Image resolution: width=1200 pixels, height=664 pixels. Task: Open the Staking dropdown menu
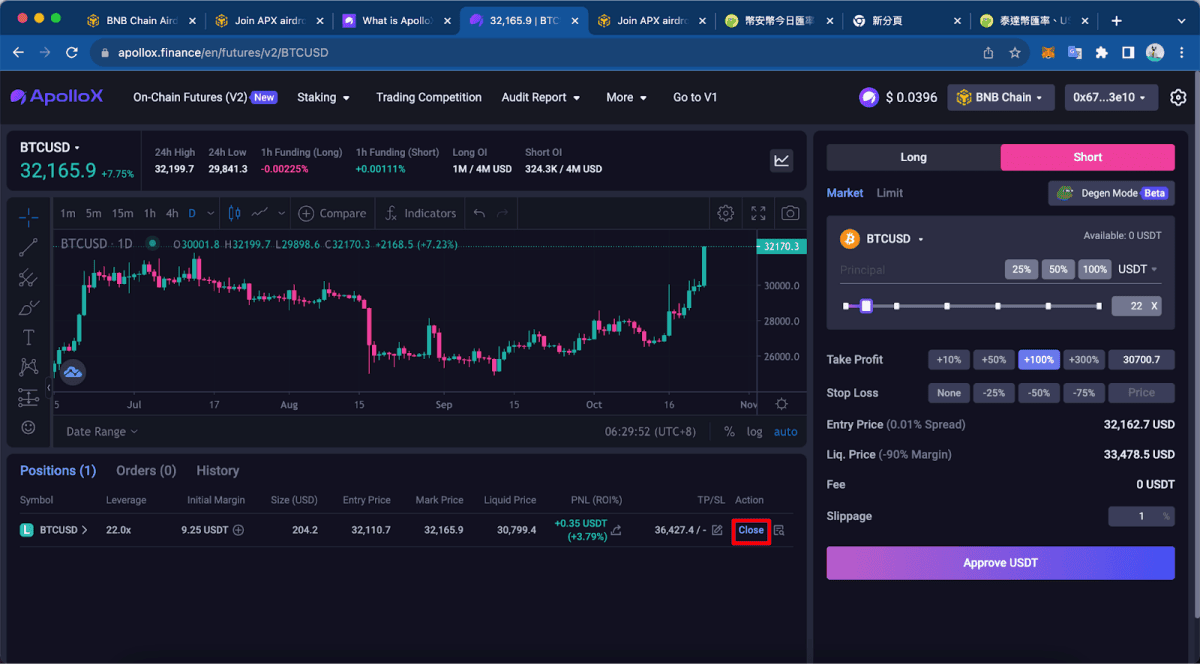pos(323,97)
